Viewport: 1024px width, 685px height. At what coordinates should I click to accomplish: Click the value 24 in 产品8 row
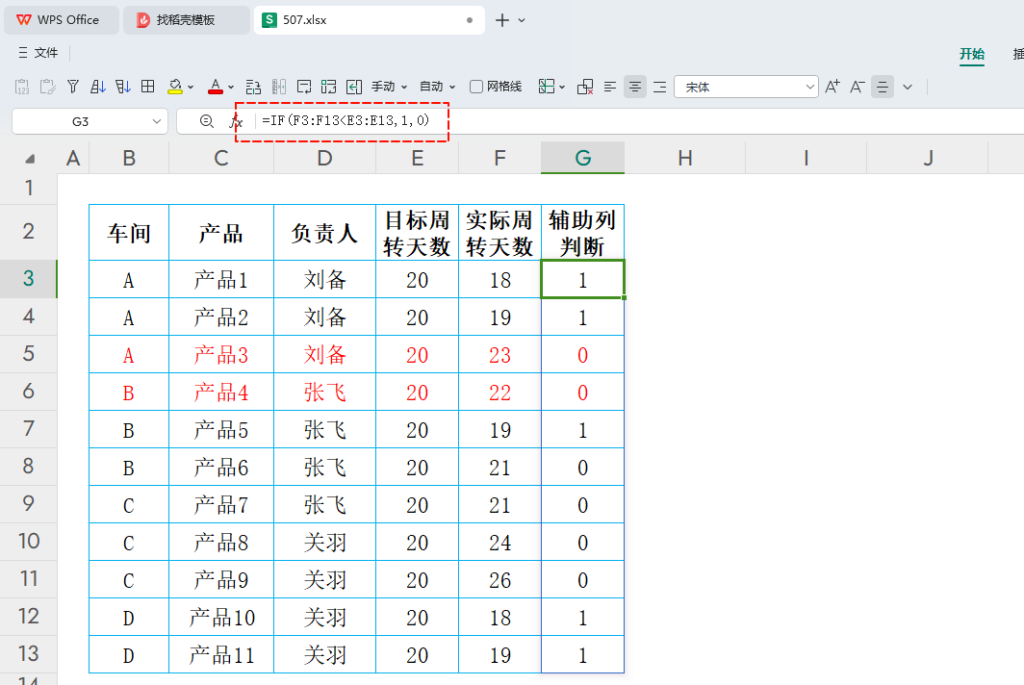[500, 543]
